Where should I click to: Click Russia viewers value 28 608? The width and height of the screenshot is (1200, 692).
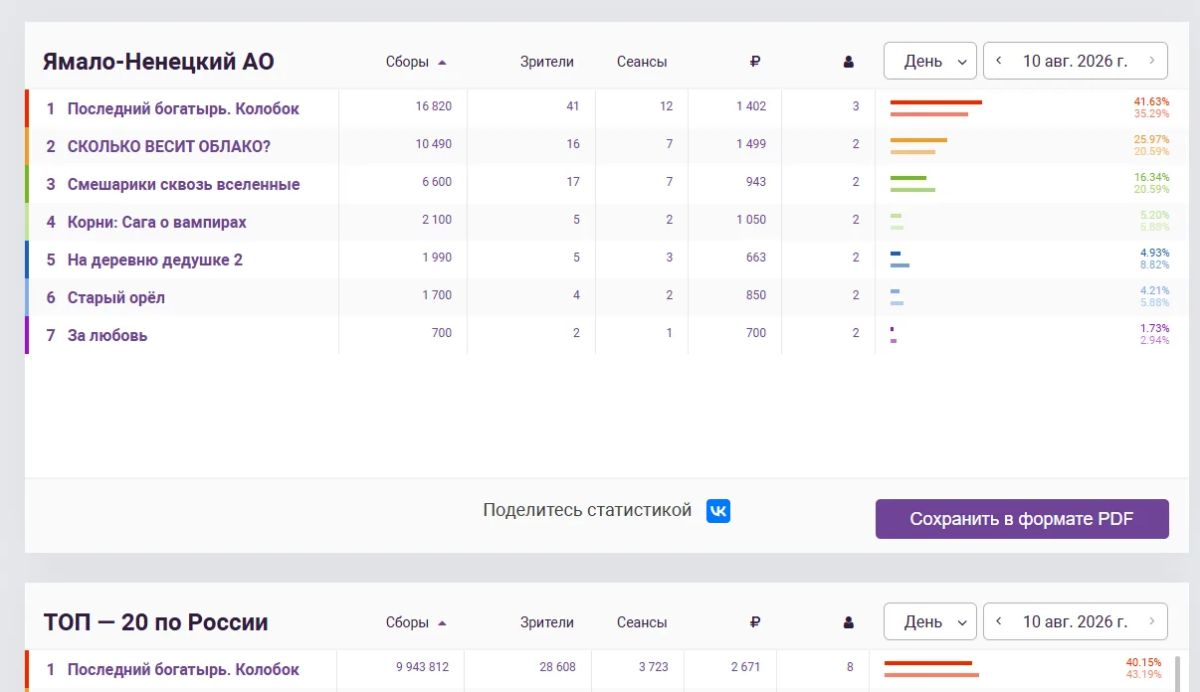click(558, 667)
